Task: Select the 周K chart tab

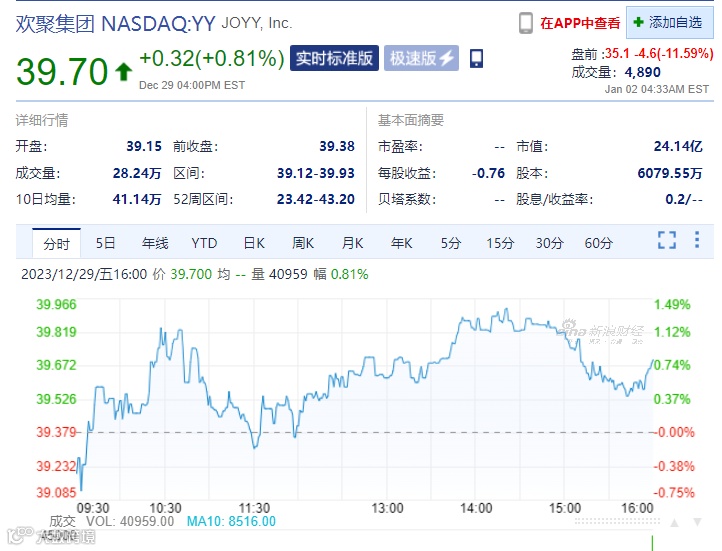Action: (x=303, y=243)
